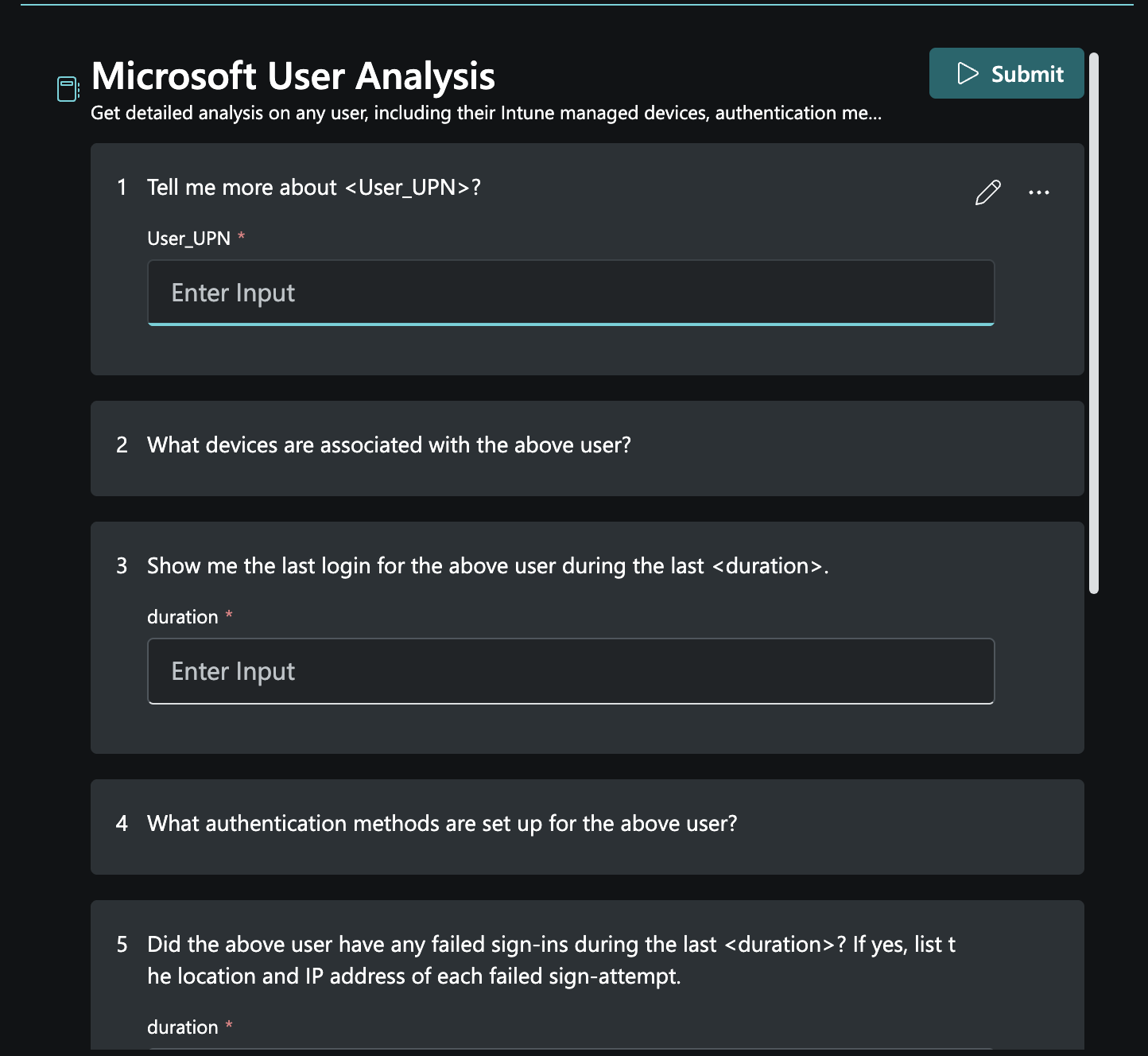Click the Microsoft User Analysis title
This screenshot has height=1056, width=1148.
(x=293, y=76)
